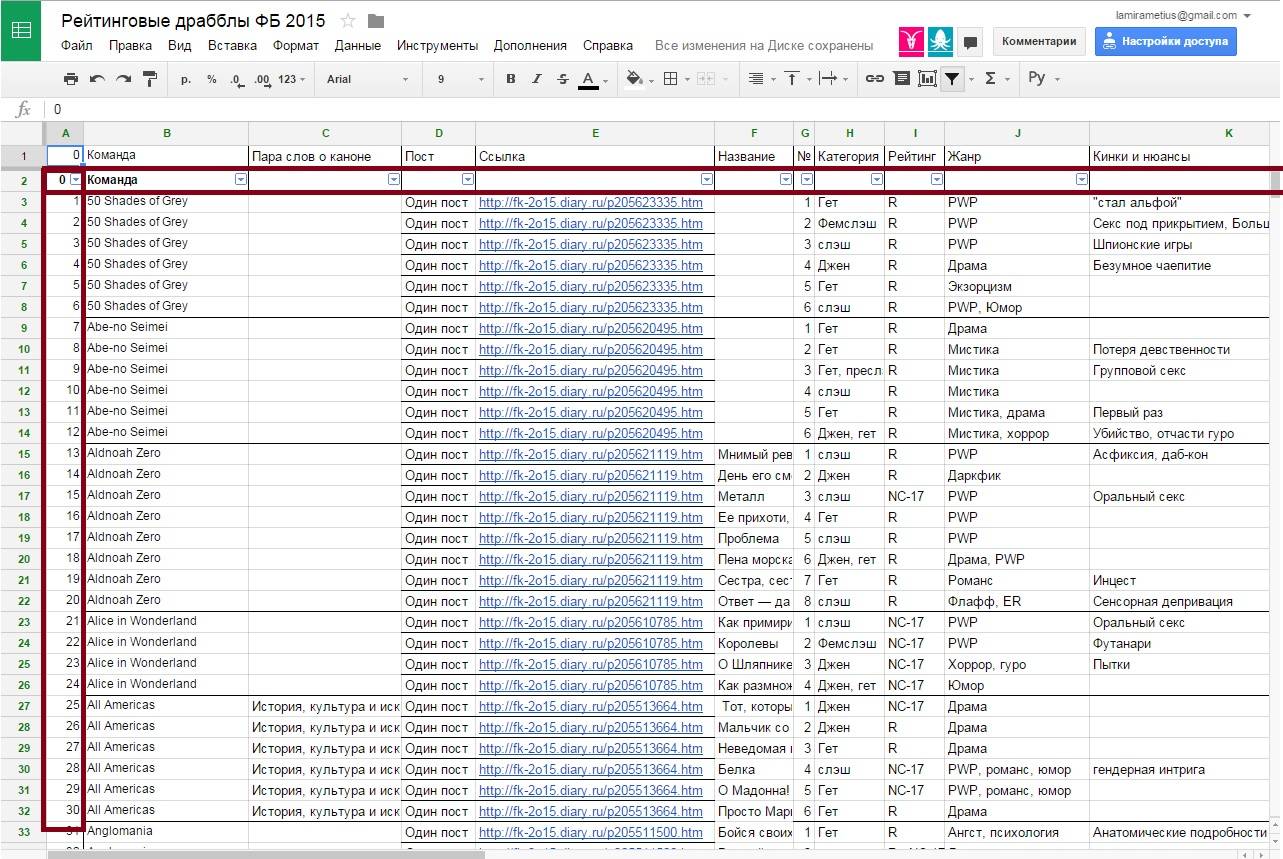
Task: Toggle bold formatting
Action: click(511, 79)
